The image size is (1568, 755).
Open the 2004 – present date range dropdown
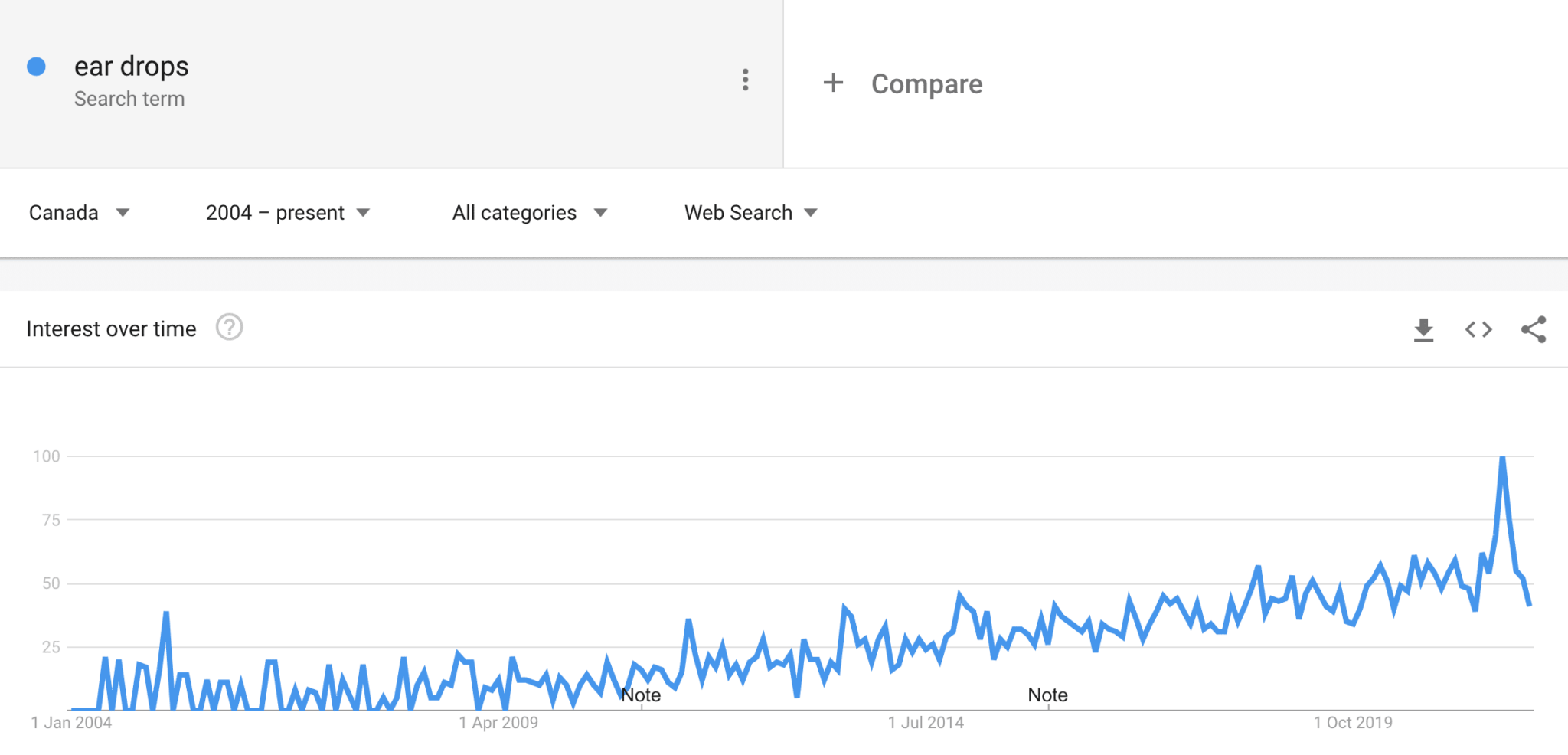click(x=287, y=213)
